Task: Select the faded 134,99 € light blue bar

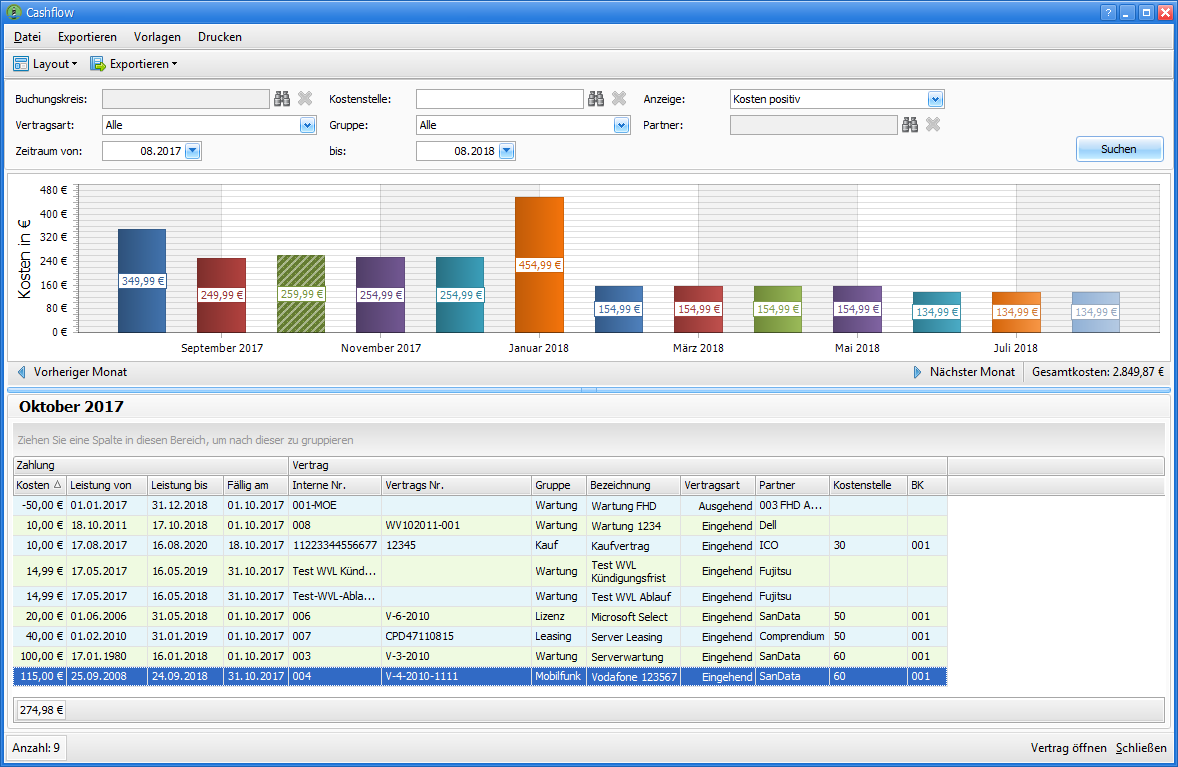Action: click(x=1095, y=312)
